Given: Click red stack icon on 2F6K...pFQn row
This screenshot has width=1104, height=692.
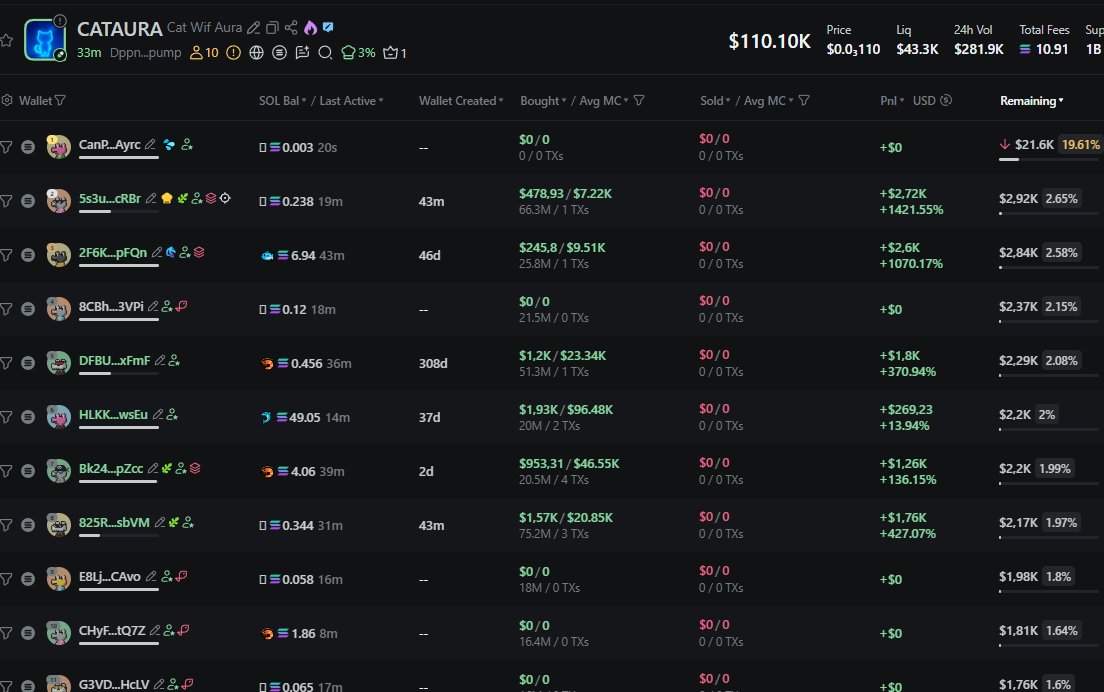Looking at the screenshot, I should tap(199, 252).
